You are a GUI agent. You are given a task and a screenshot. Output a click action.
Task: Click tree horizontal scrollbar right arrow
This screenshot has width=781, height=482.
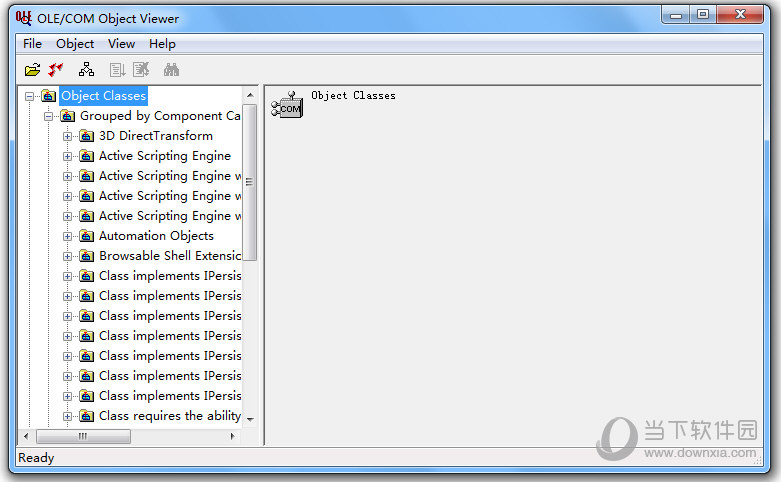(232, 437)
